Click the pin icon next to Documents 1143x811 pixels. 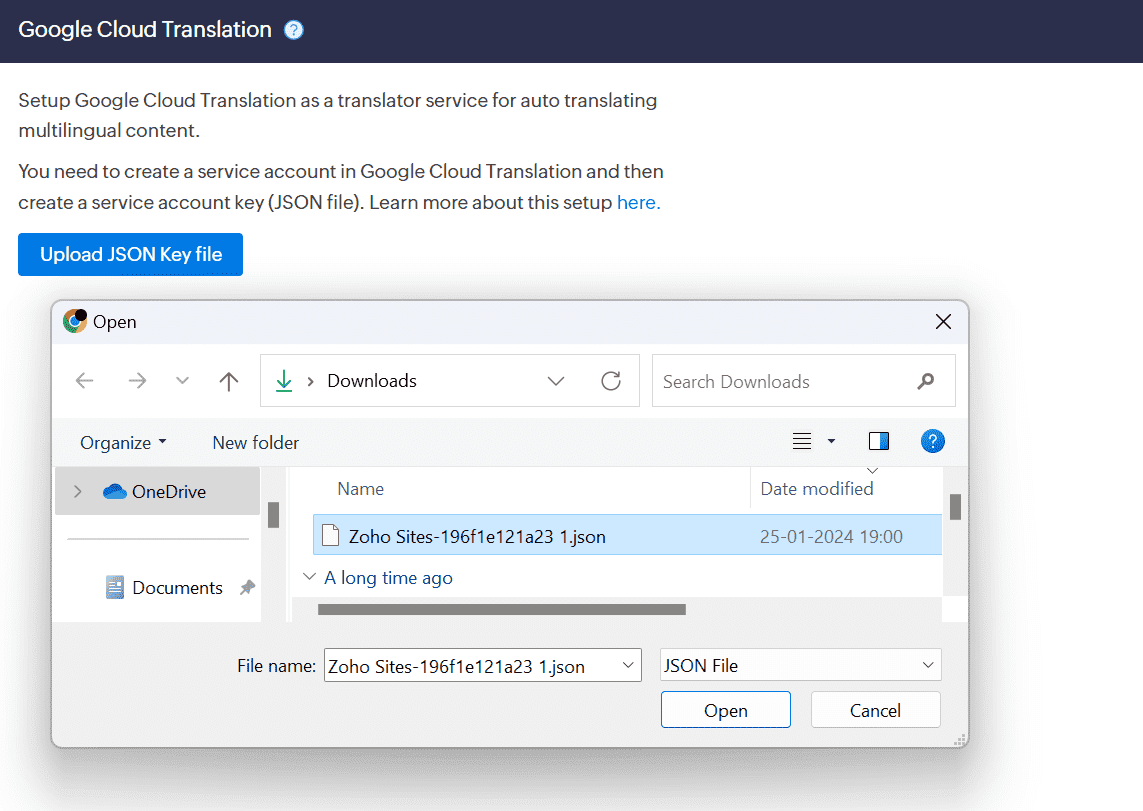click(x=247, y=587)
